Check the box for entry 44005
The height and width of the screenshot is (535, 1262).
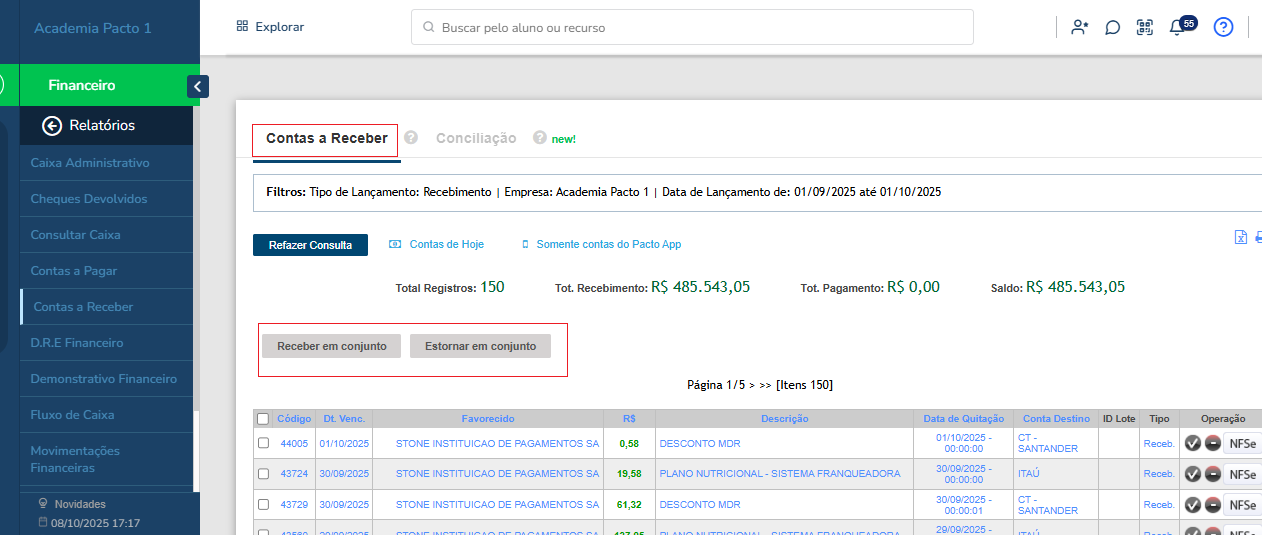tap(263, 443)
